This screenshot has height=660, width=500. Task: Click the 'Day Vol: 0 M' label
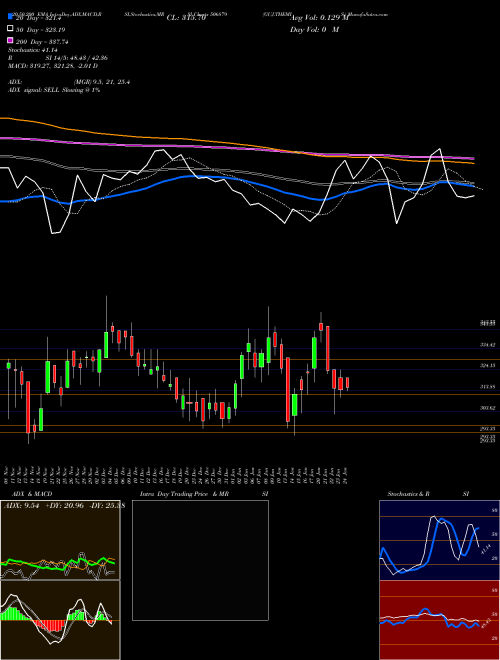tap(314, 30)
